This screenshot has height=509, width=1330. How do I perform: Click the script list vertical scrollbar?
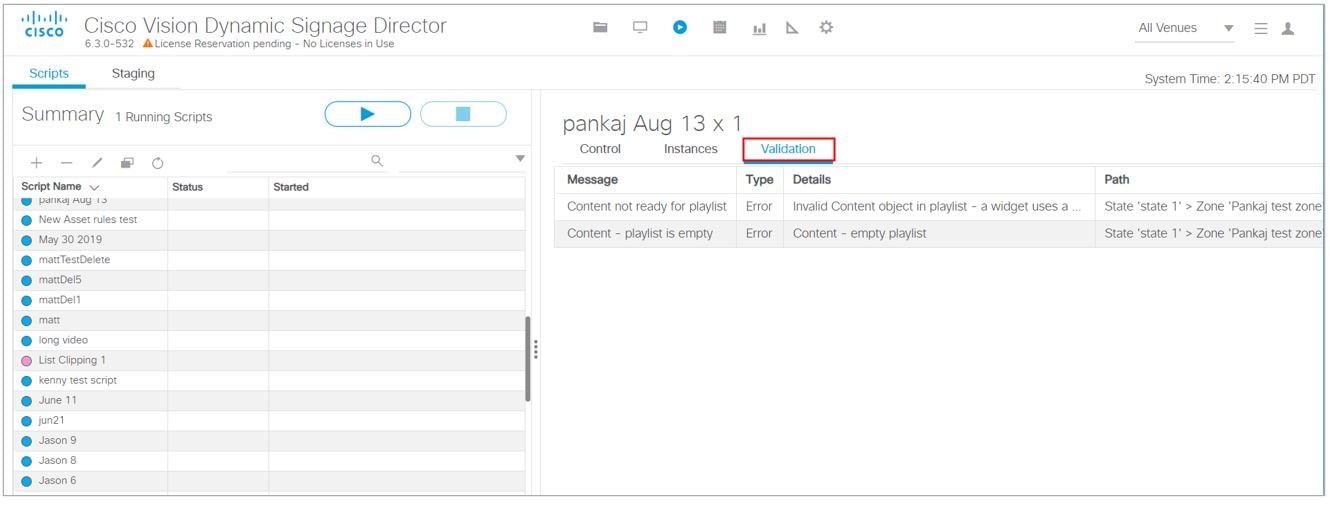[528, 358]
